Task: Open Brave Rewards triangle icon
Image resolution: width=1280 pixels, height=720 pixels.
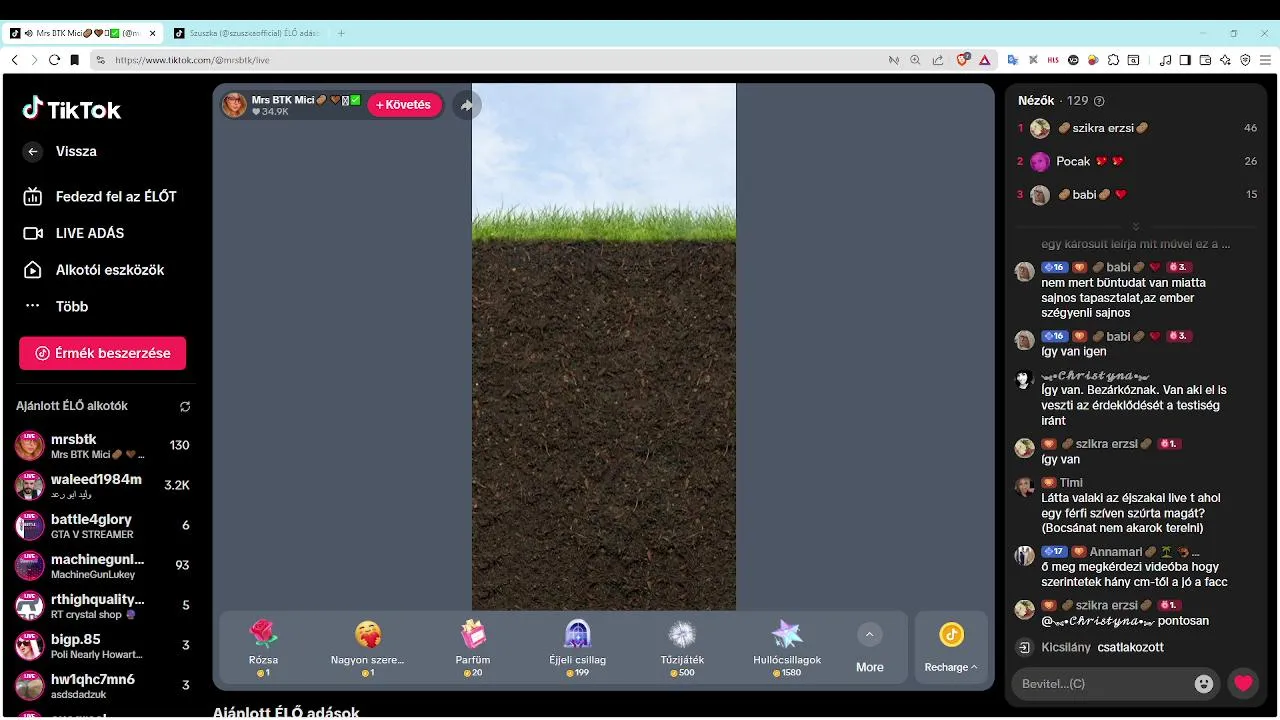Action: pyautogui.click(x=984, y=60)
